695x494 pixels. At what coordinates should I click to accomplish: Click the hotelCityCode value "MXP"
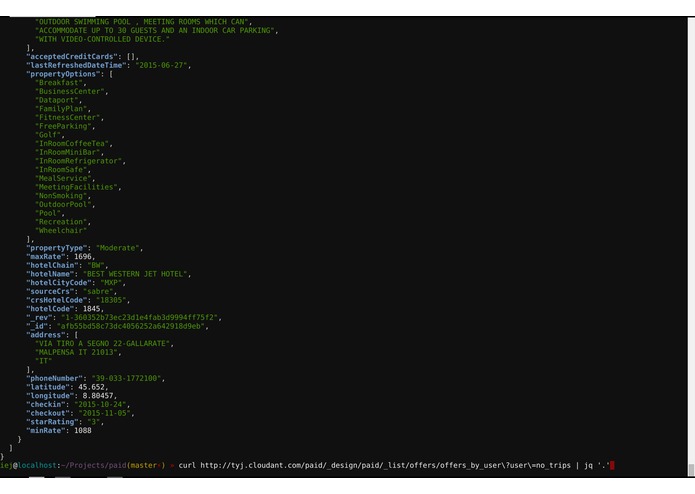pyautogui.click(x=111, y=283)
